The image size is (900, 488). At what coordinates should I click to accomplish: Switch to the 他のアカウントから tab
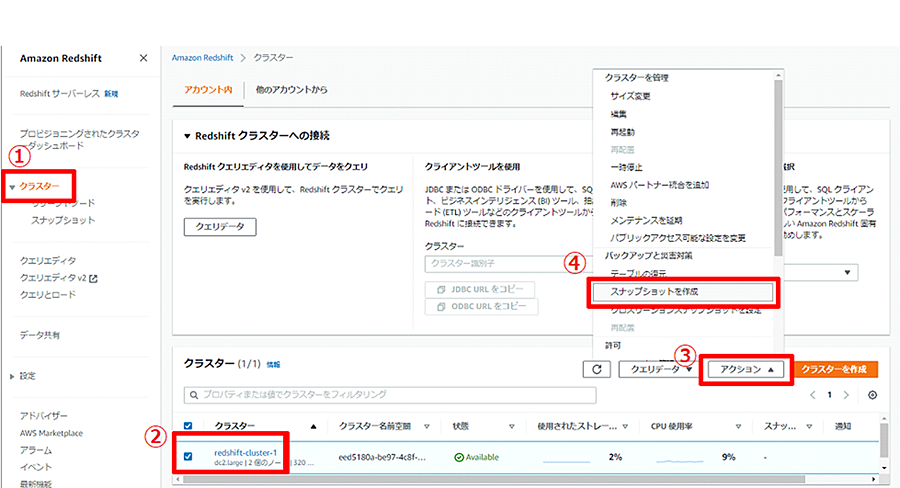[x=292, y=90]
